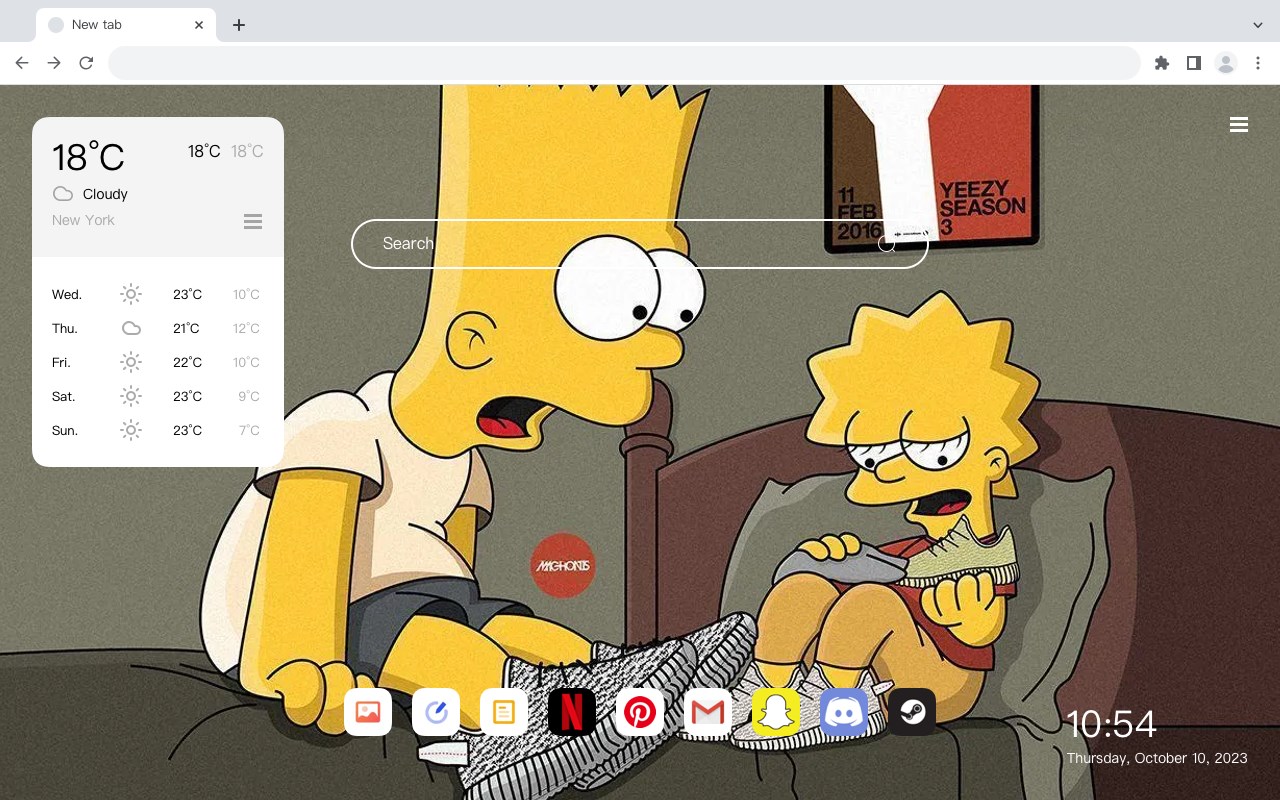
Task: Go forward to the next page
Action: [54, 63]
